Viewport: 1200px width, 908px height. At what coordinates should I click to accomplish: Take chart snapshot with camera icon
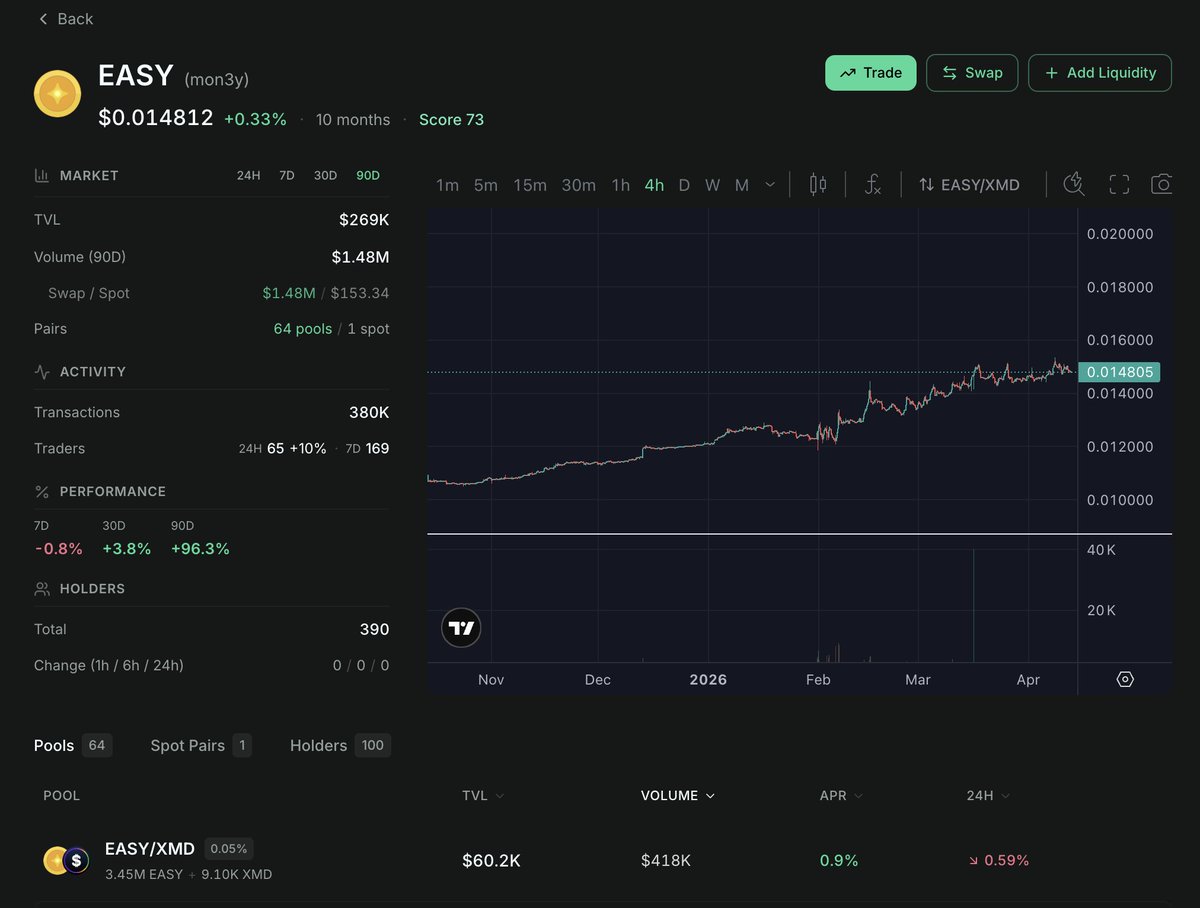[x=1162, y=184]
